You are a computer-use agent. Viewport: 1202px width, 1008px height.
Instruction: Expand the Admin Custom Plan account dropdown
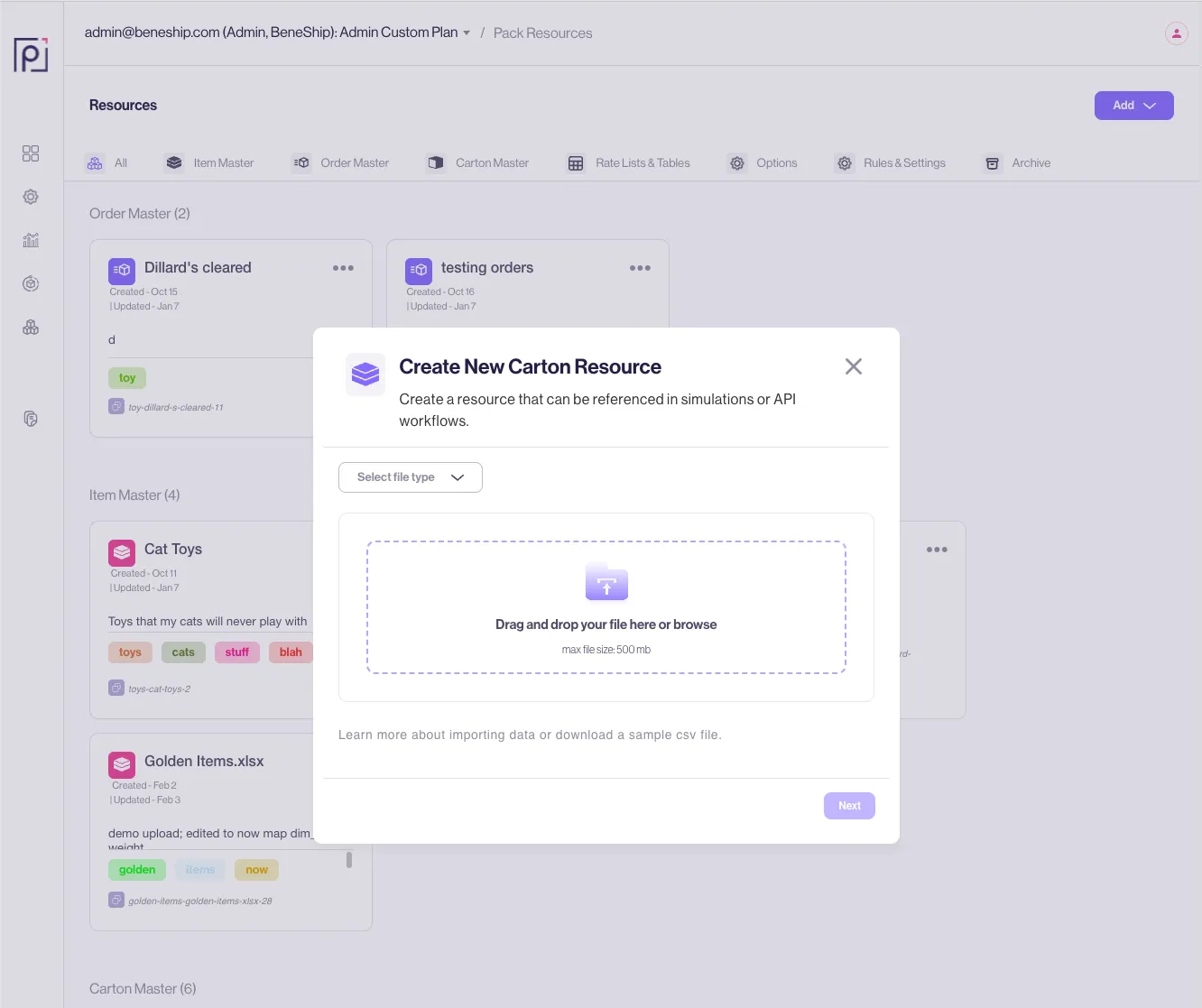pyautogui.click(x=277, y=32)
